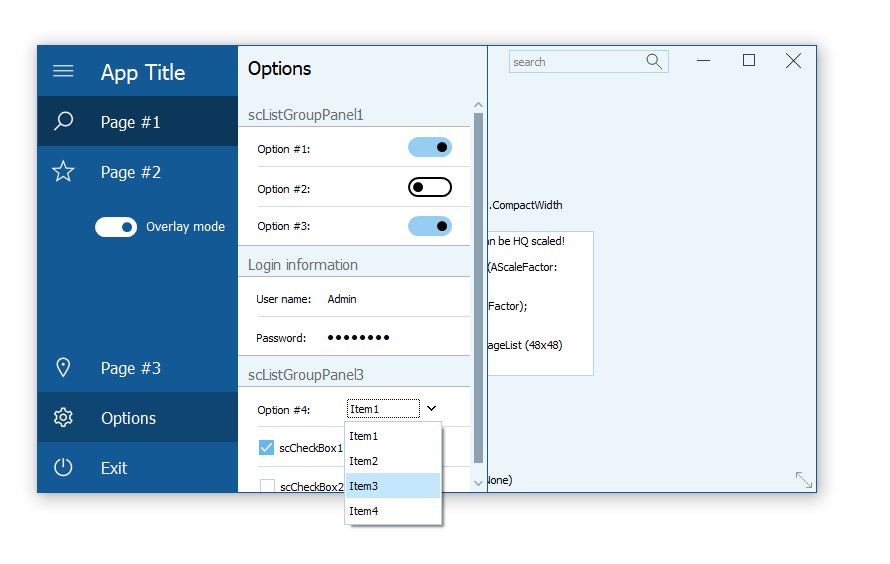Choose highlighted Item3 in dropdown list
This screenshot has height=564, width=890.
tap(393, 486)
